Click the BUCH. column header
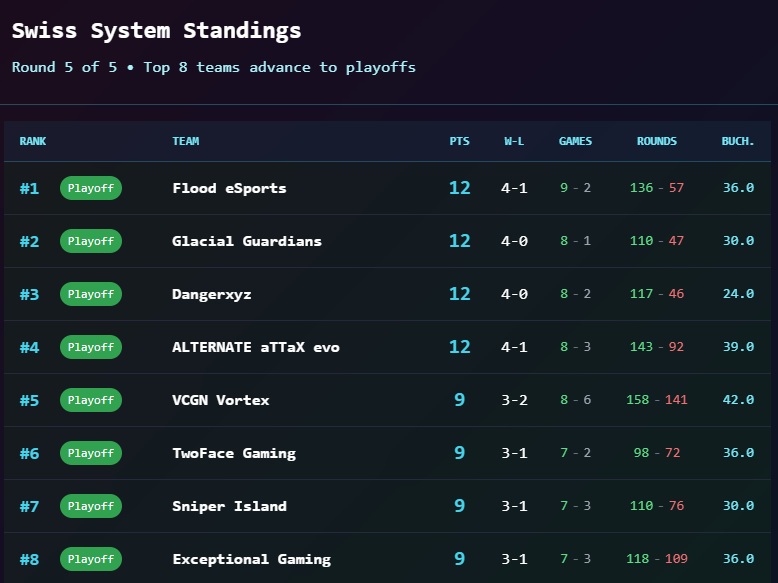 click(x=738, y=141)
